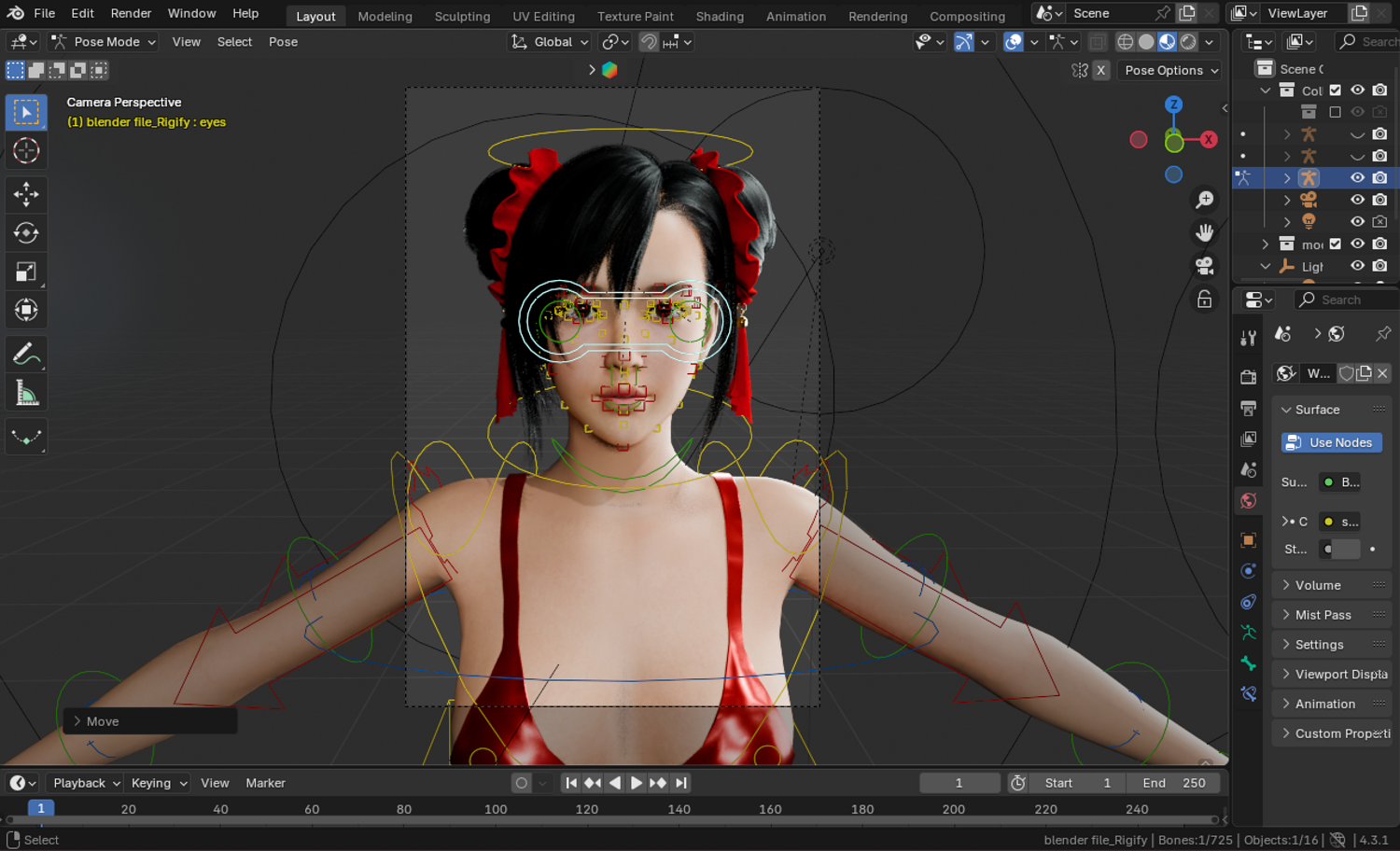Viewport: 1400px width, 851px height.
Task: Open the Armature data properties tab
Action: pyautogui.click(x=1248, y=633)
